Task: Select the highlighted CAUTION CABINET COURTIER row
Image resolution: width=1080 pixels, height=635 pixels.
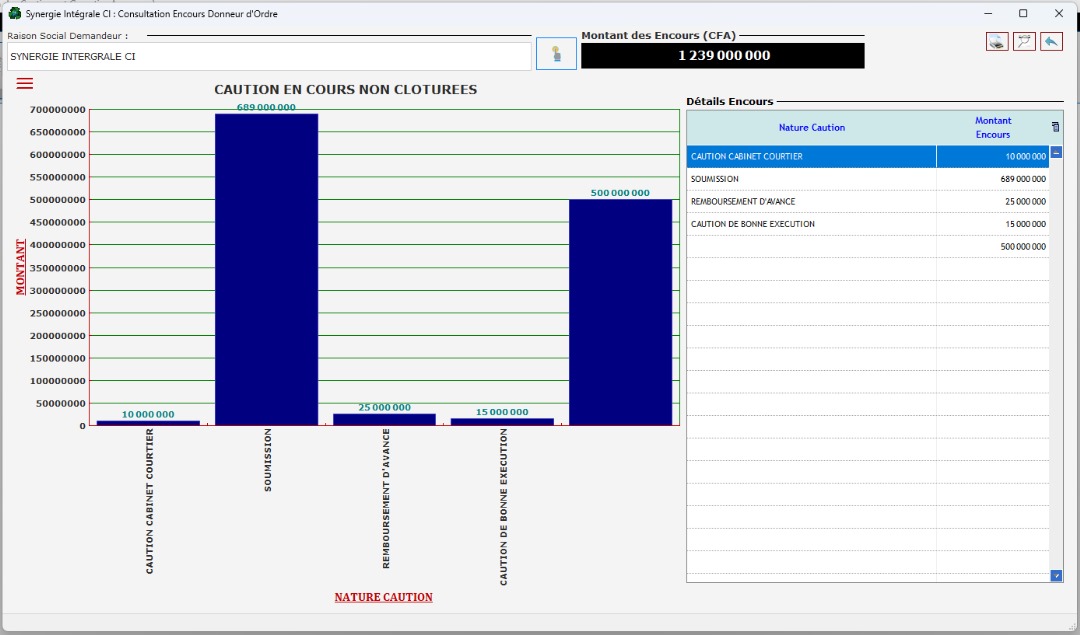Action: tap(811, 157)
